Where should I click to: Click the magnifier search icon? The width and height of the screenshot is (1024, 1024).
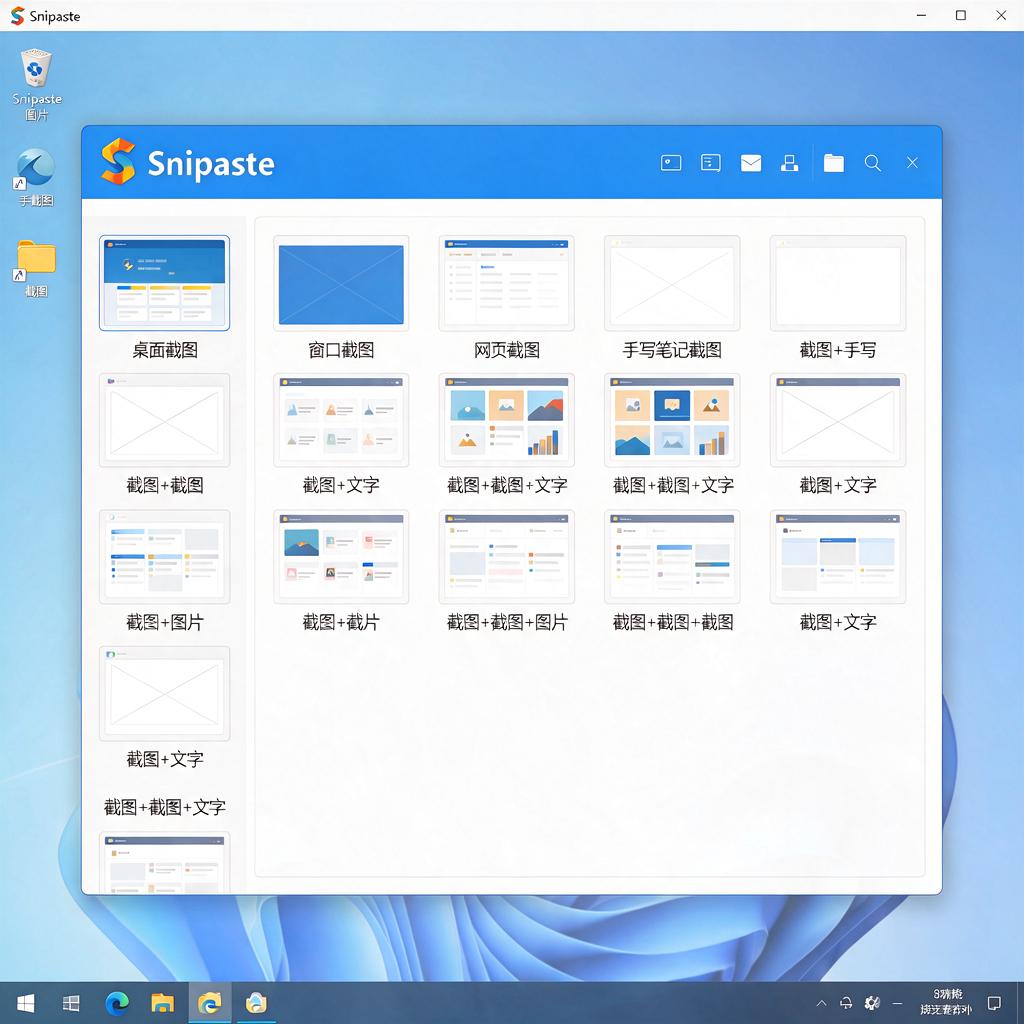click(872, 163)
